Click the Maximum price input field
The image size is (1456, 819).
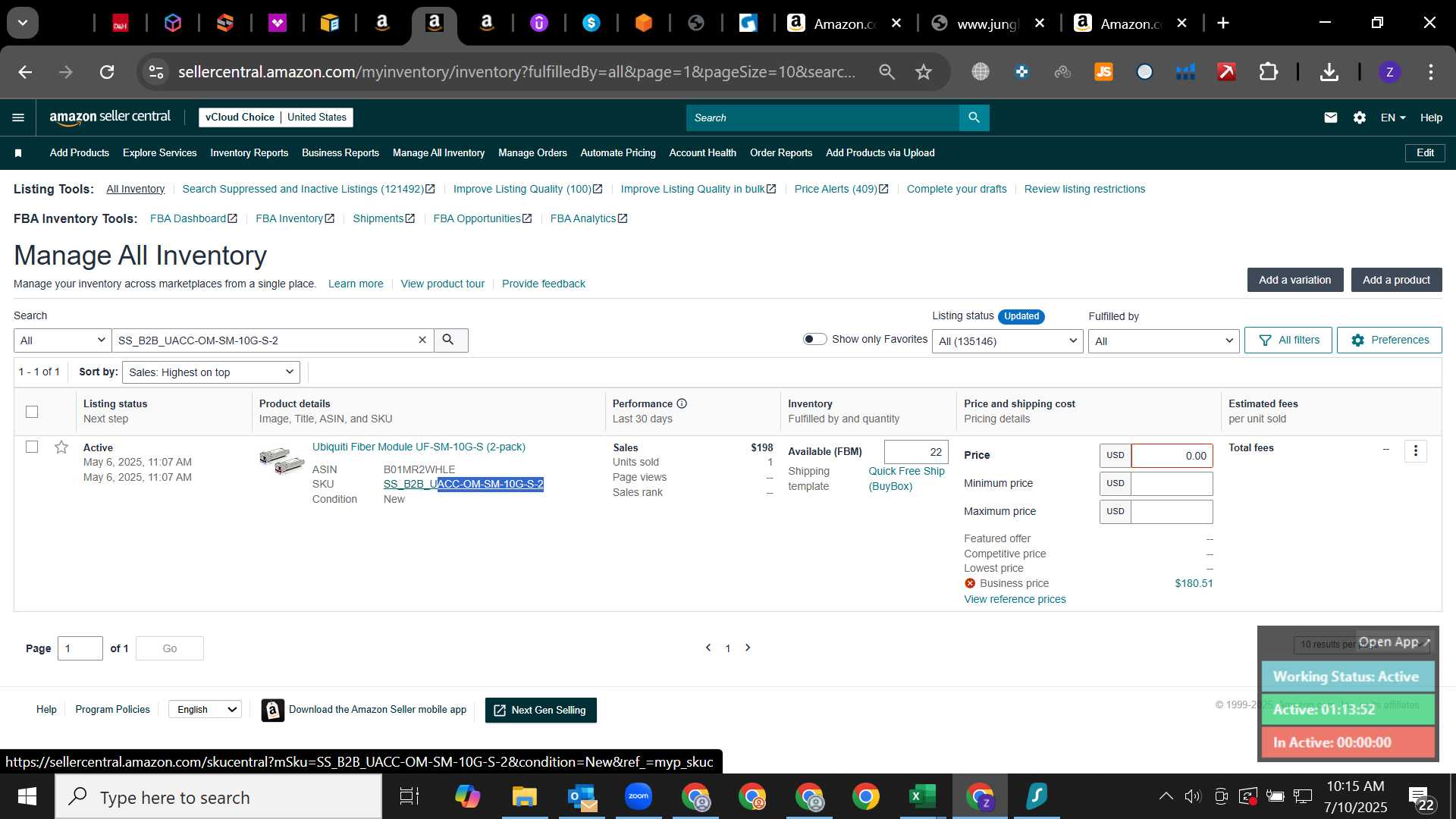click(x=1172, y=512)
